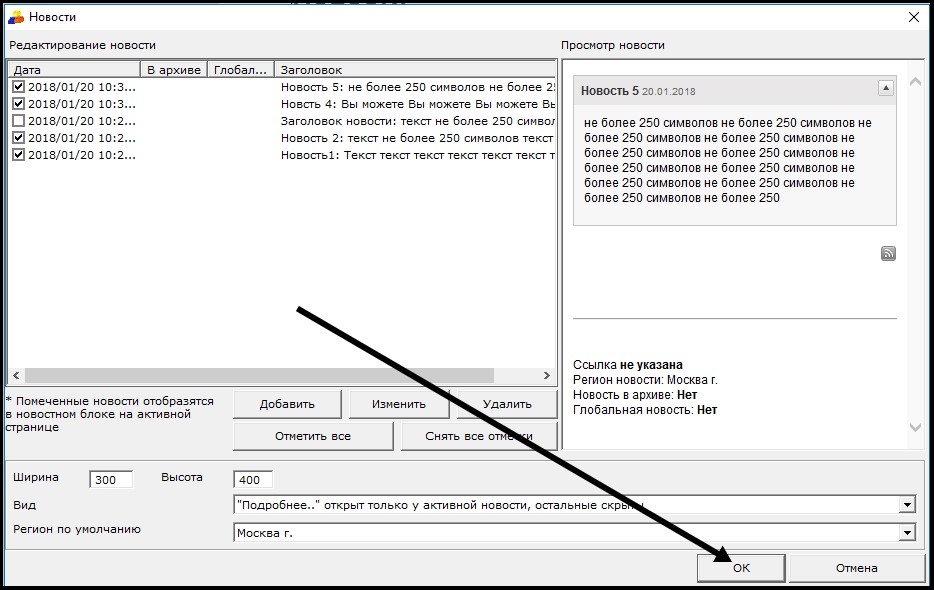
Task: Click the Отмена button
Action: [856, 568]
